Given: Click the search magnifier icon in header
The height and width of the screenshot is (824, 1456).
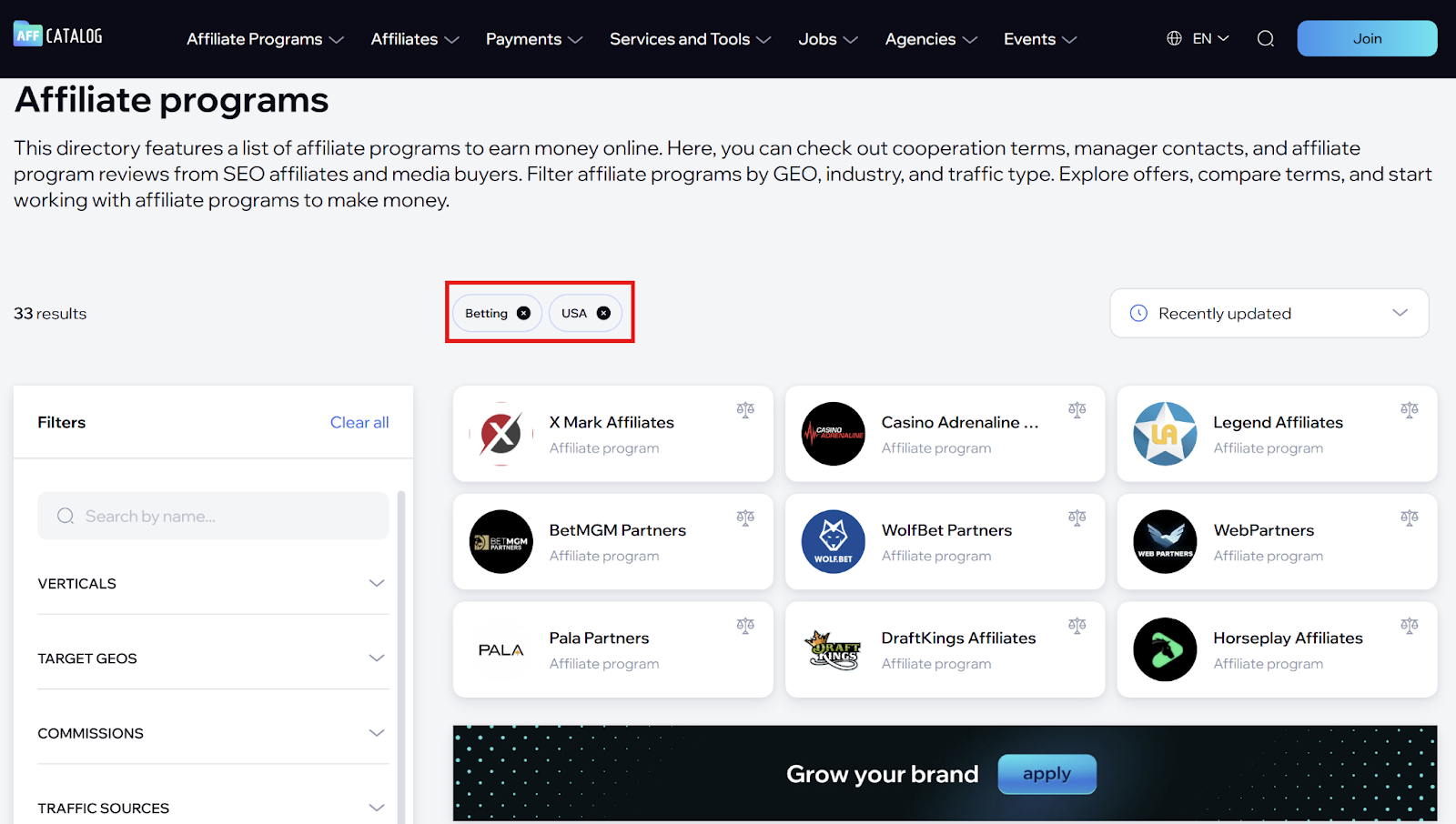Looking at the screenshot, I should coord(1265,38).
